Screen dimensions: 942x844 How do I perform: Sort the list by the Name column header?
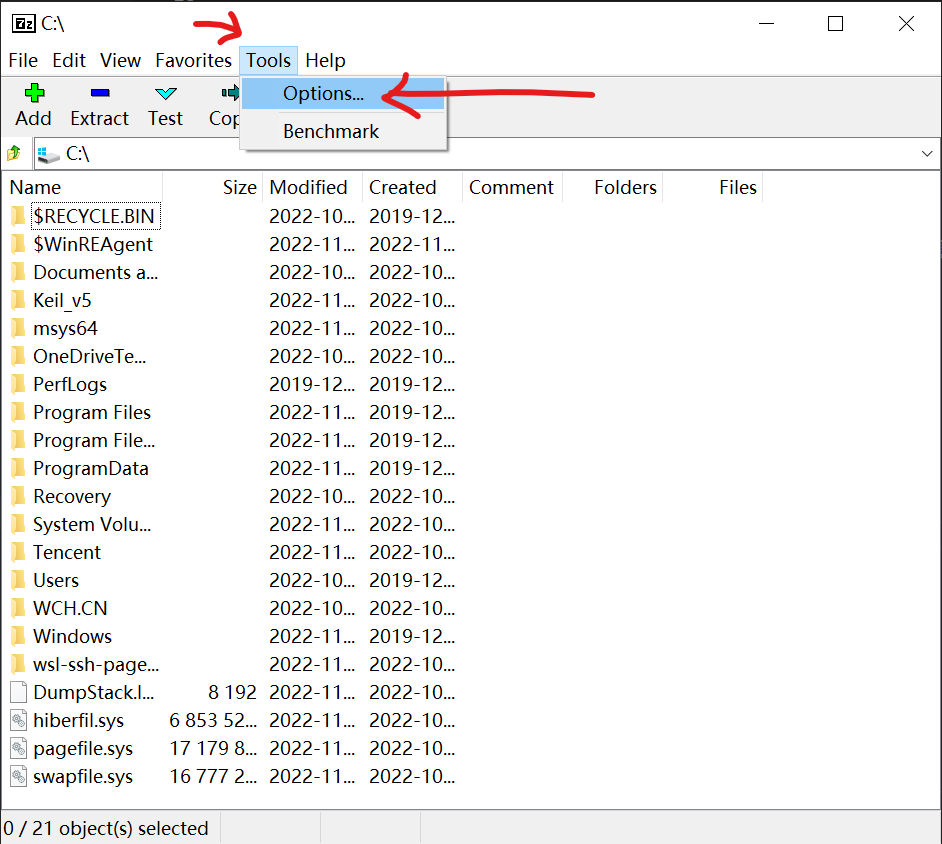click(x=36, y=187)
